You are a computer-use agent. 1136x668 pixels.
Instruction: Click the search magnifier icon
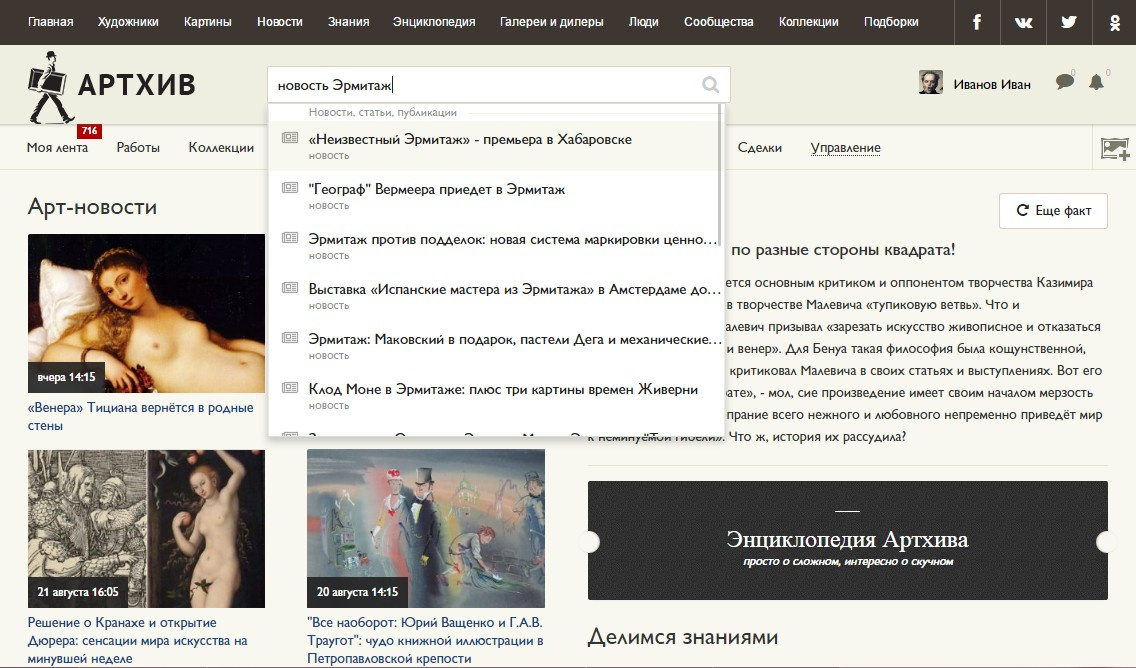point(711,85)
